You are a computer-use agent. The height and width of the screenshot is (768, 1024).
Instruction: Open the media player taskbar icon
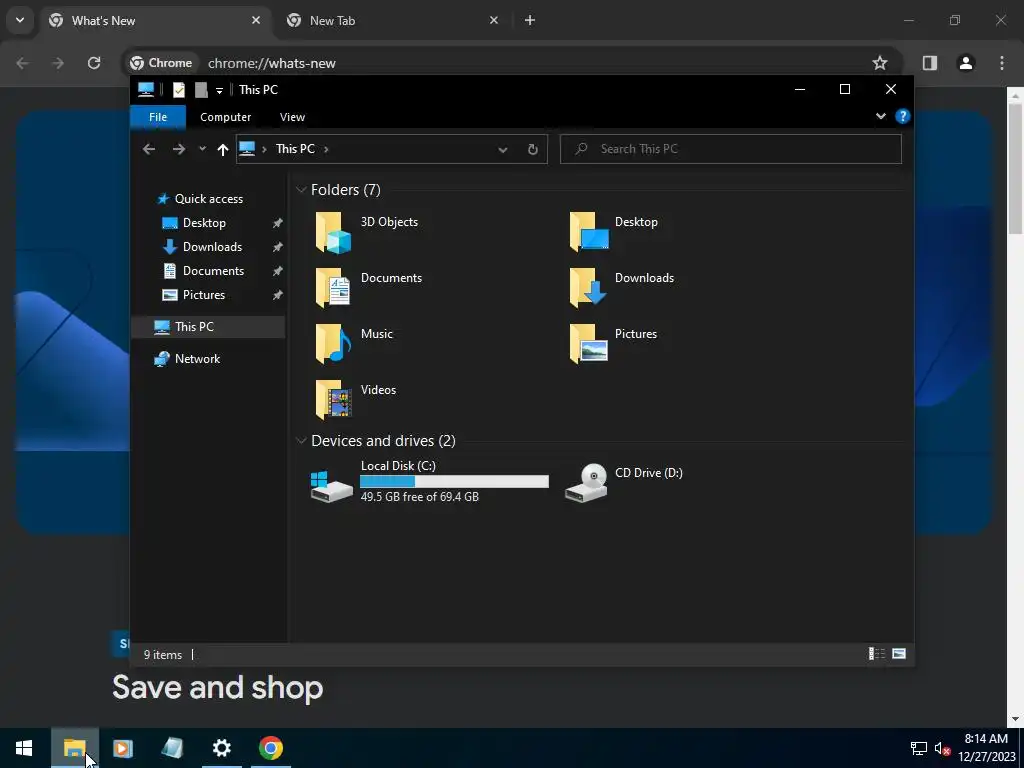click(123, 748)
